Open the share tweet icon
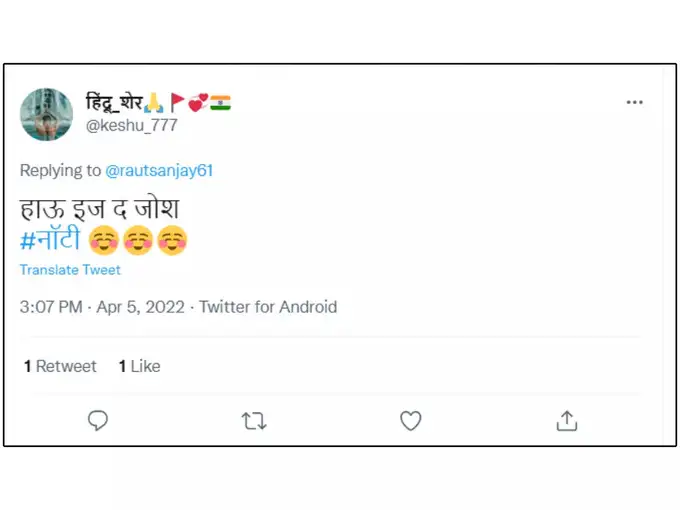 [x=566, y=421]
